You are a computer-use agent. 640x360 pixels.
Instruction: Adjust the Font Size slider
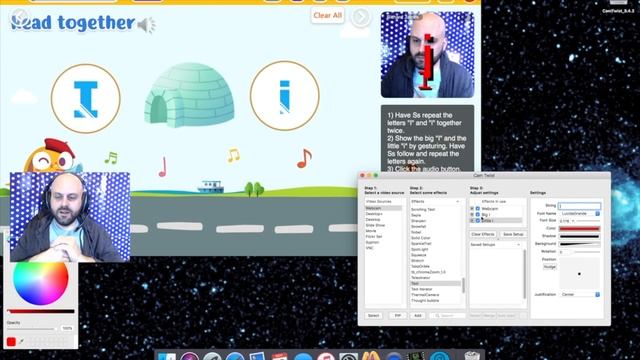pyautogui.click(x=589, y=221)
